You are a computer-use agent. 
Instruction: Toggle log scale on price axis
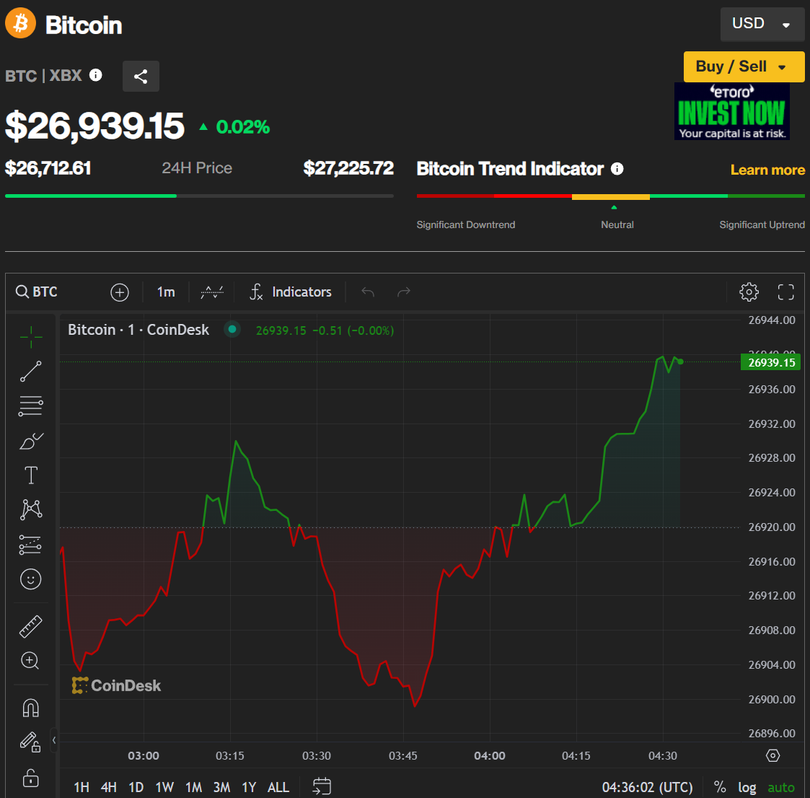coord(747,787)
